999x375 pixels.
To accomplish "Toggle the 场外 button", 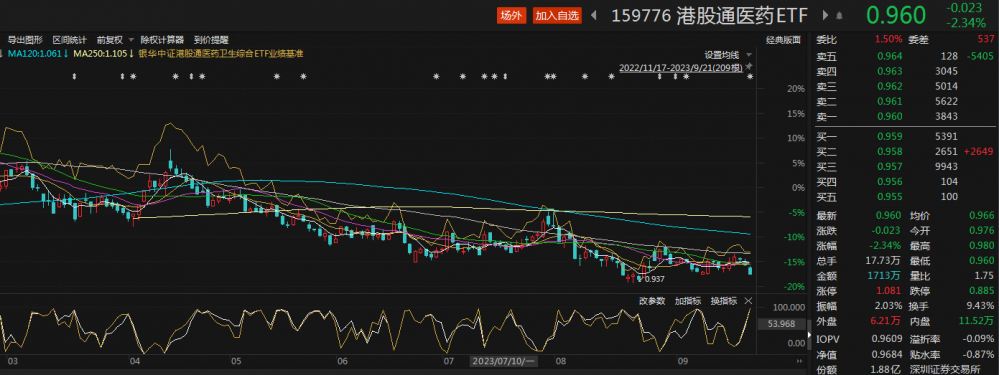I will click(511, 16).
